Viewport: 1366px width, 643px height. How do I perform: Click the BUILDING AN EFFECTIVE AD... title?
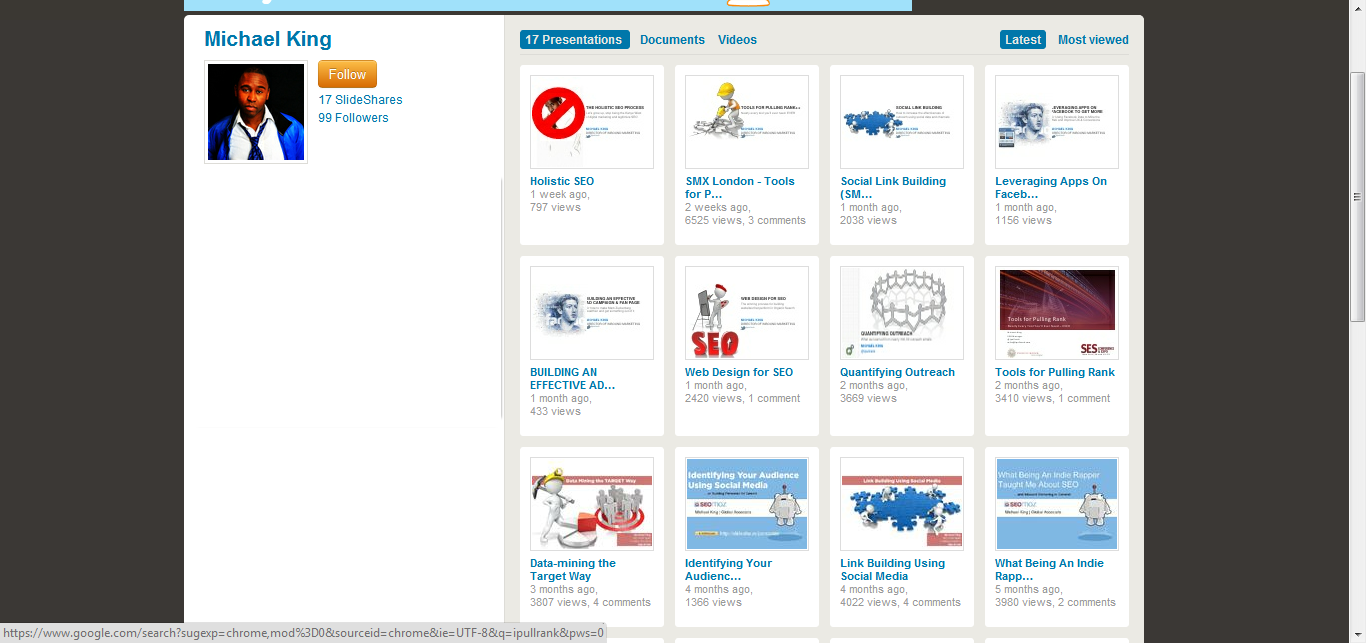point(573,379)
